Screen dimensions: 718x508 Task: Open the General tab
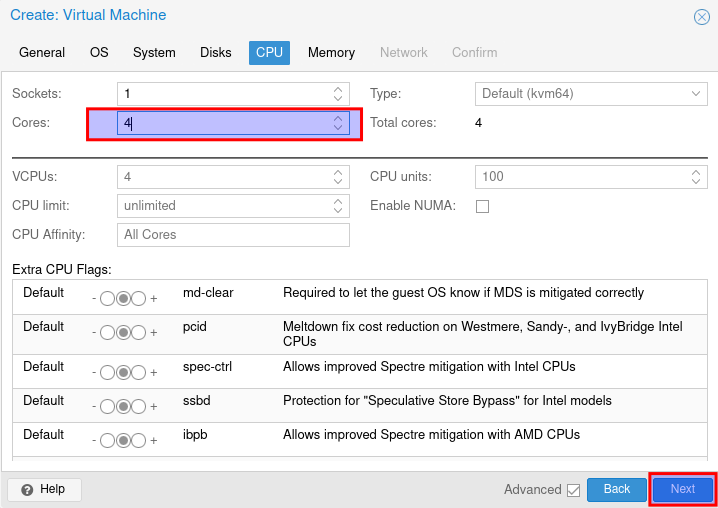(x=42, y=52)
